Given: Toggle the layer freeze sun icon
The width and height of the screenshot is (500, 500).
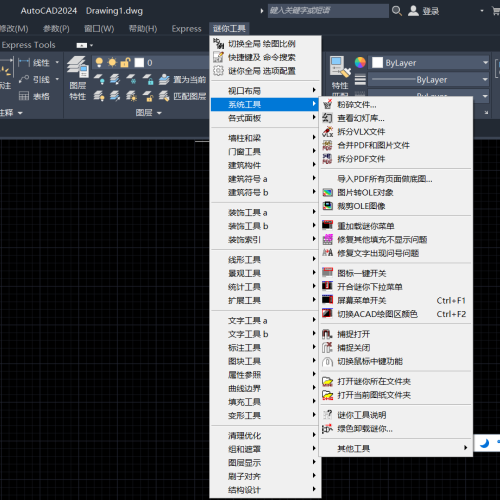Looking at the screenshot, I should 112,62.
